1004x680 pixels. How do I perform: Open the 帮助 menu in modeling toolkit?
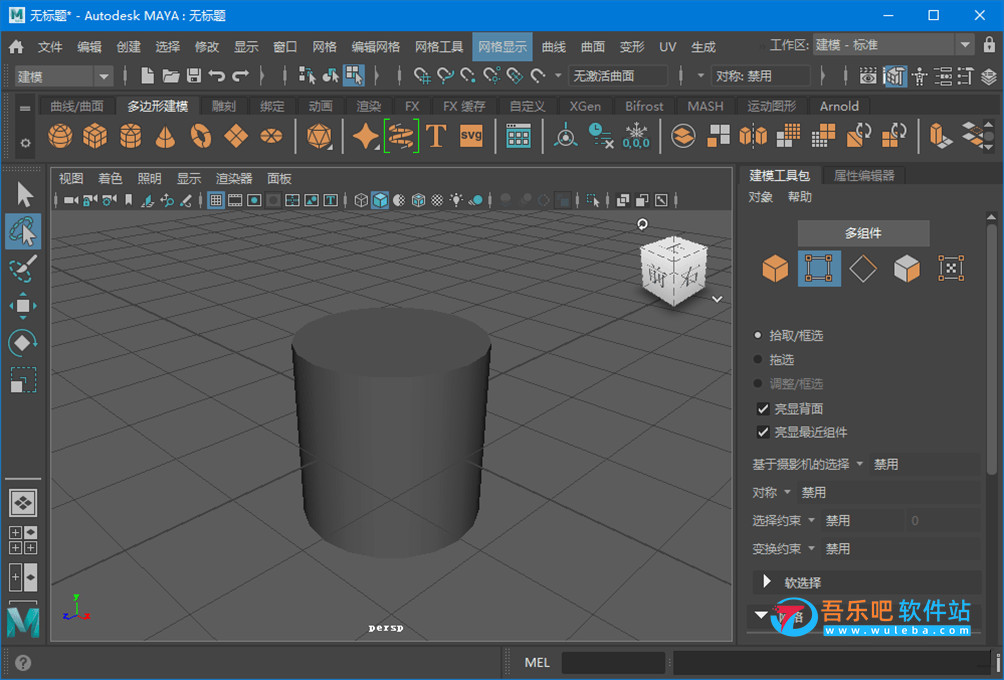point(799,197)
